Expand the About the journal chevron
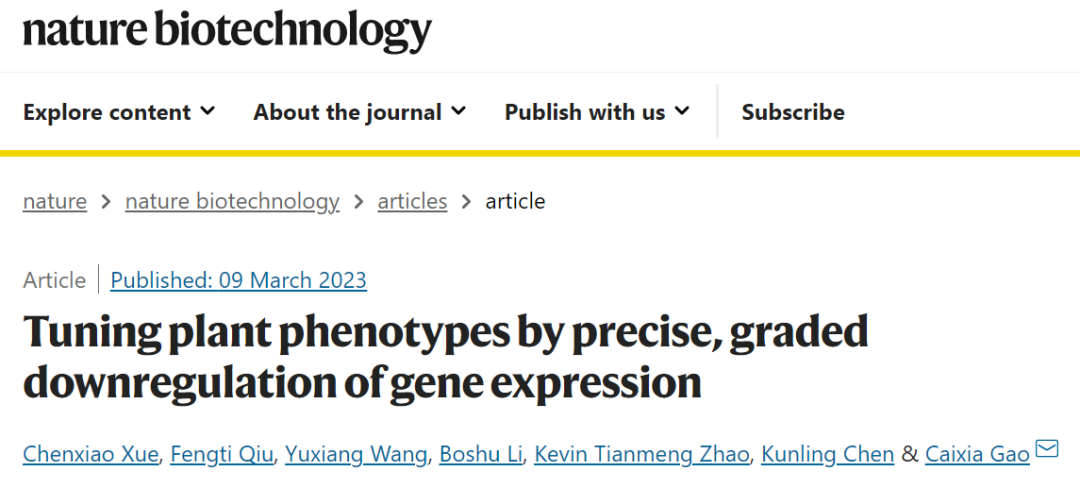This screenshot has height=488, width=1080. point(459,111)
